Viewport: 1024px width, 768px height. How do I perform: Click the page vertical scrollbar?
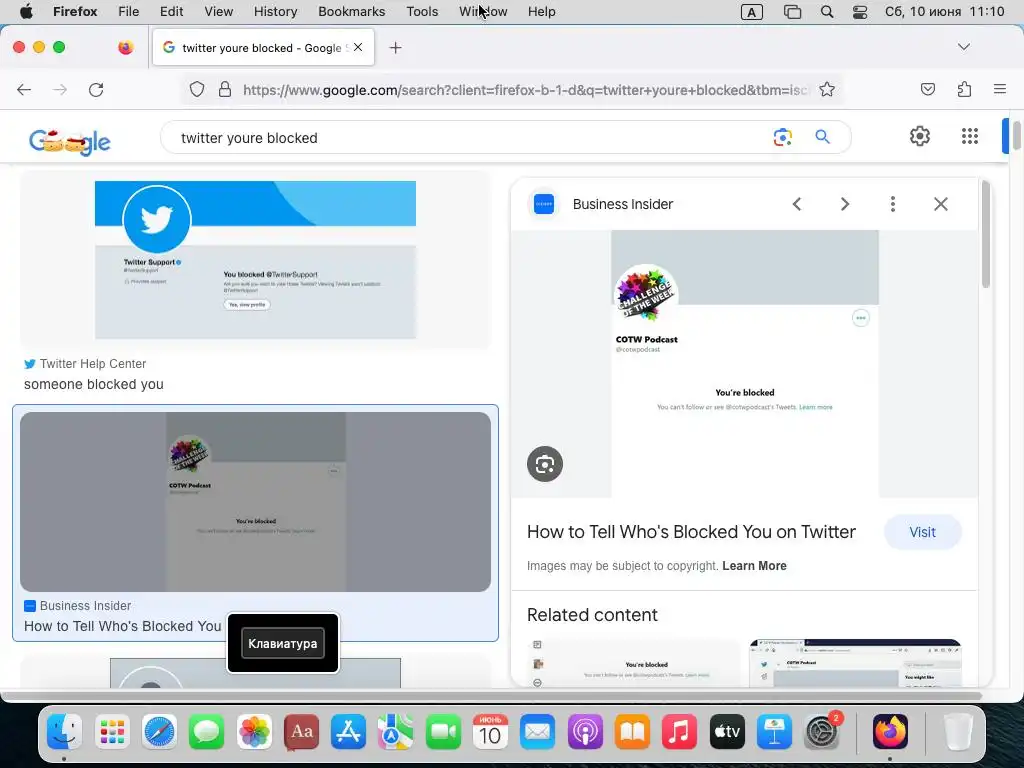pos(1017,134)
